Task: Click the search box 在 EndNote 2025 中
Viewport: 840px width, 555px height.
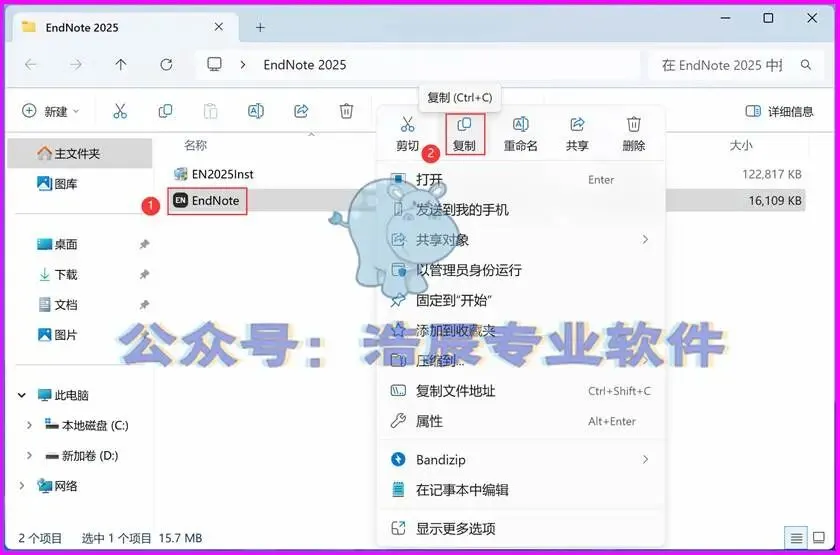Action: (736, 65)
